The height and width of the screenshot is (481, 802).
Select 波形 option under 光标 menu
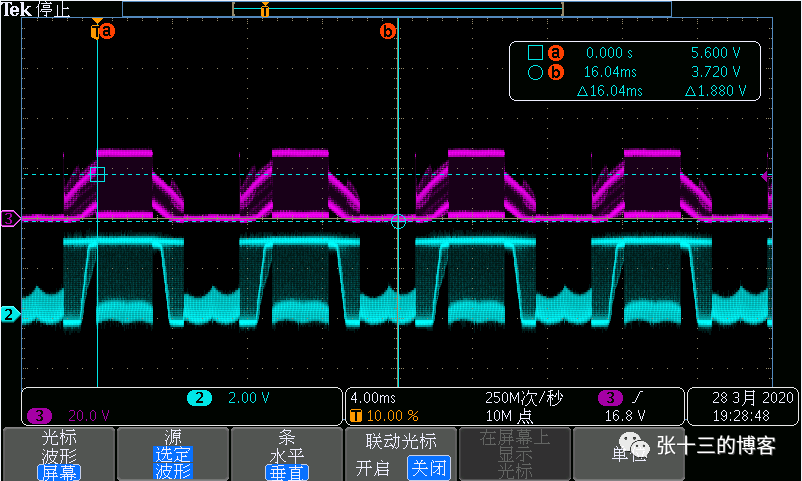(59, 455)
